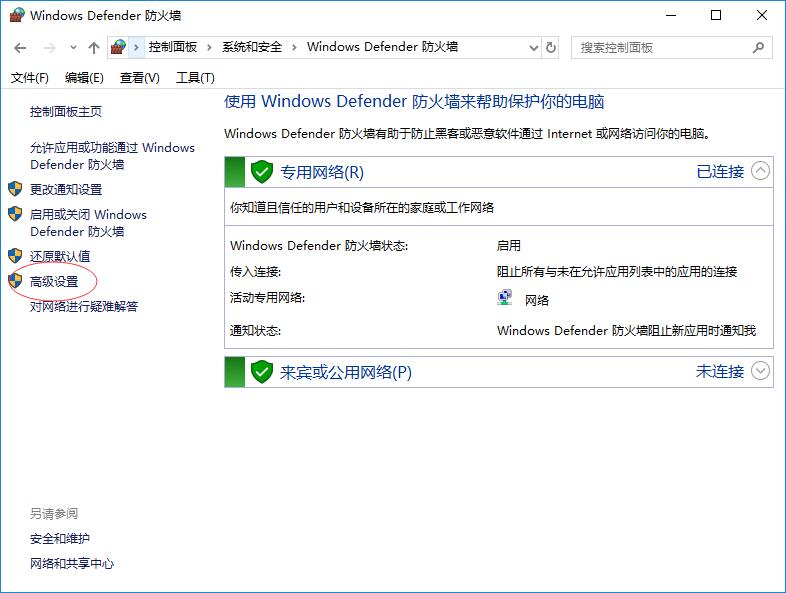Open the address bar history dropdown
786x593 pixels.
pyautogui.click(x=531, y=47)
